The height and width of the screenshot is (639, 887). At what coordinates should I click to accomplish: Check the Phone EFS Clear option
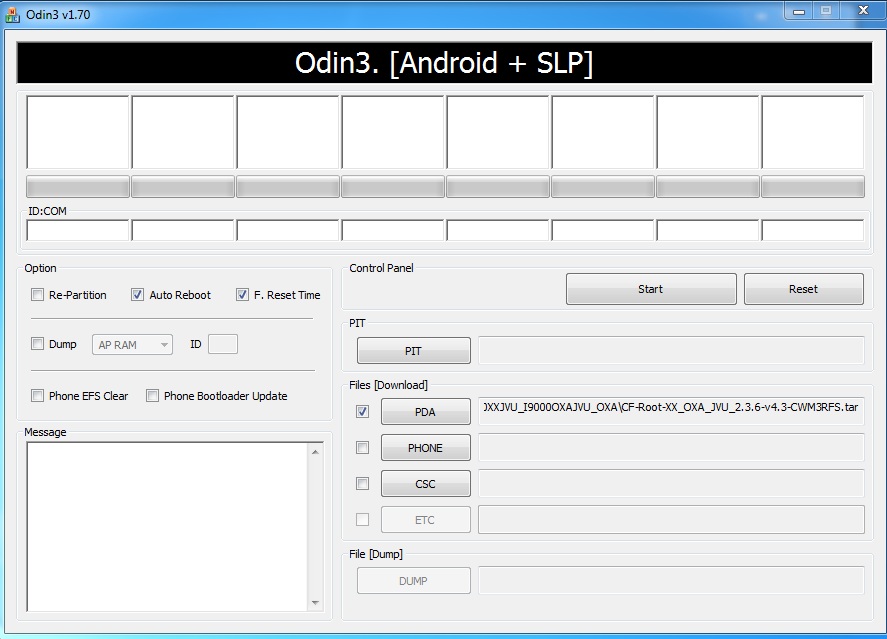[x=37, y=396]
